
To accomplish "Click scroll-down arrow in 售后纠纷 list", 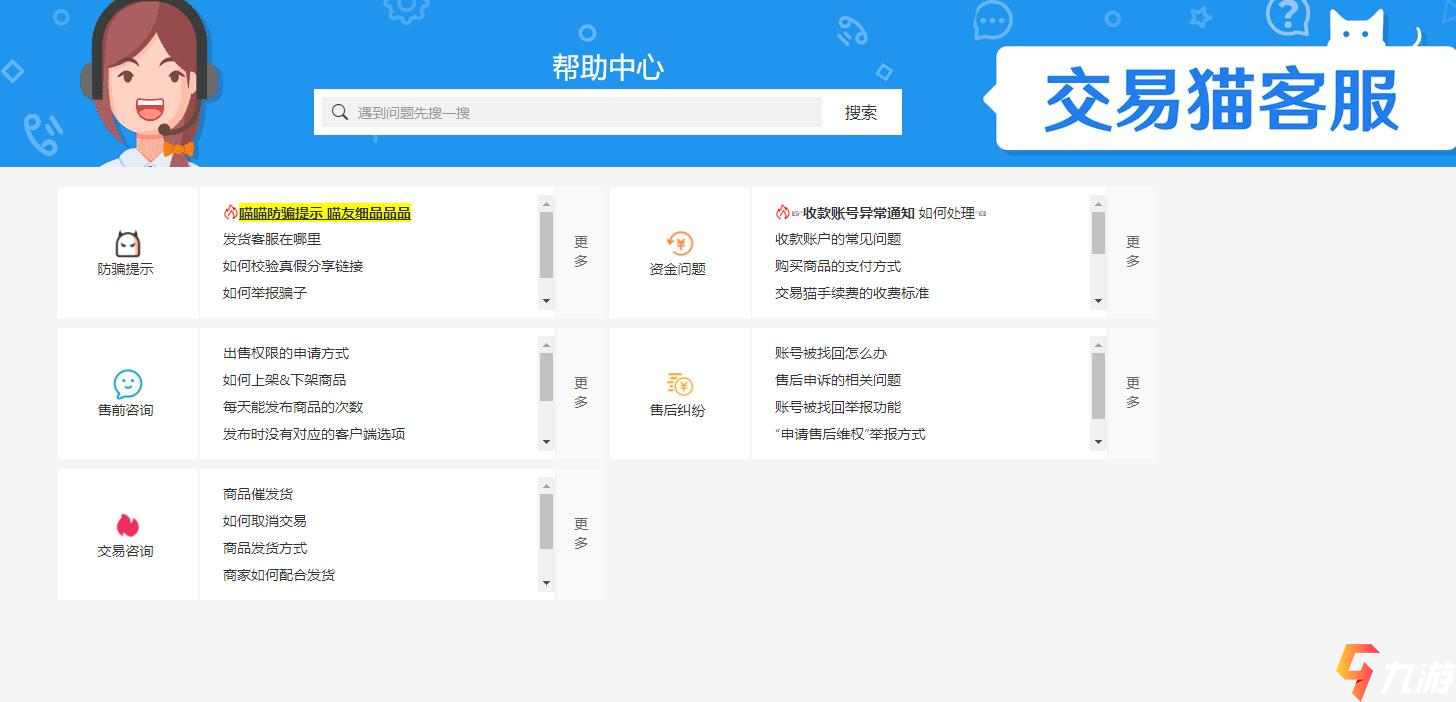I will click(x=1098, y=442).
